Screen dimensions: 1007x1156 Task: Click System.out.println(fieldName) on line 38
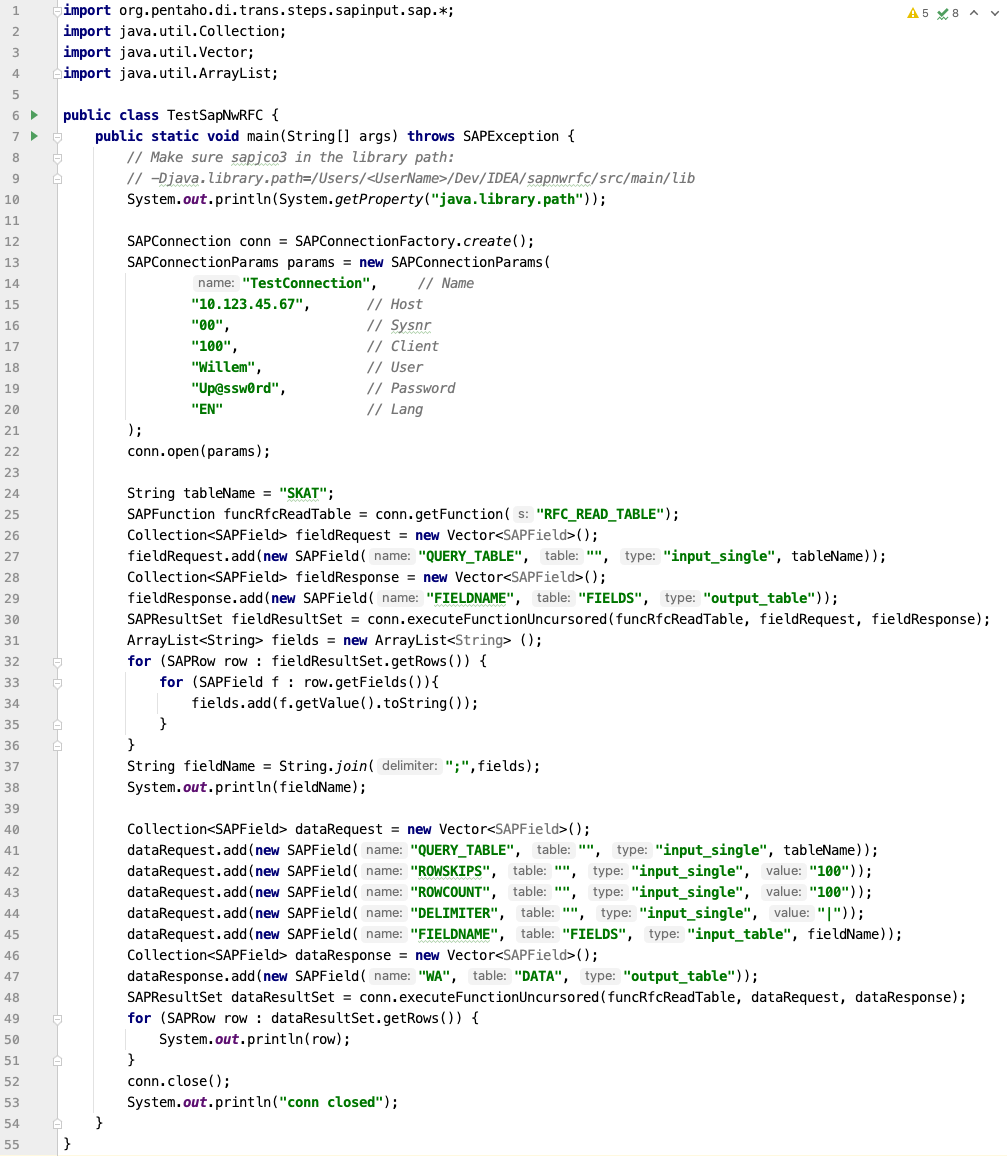(246, 787)
